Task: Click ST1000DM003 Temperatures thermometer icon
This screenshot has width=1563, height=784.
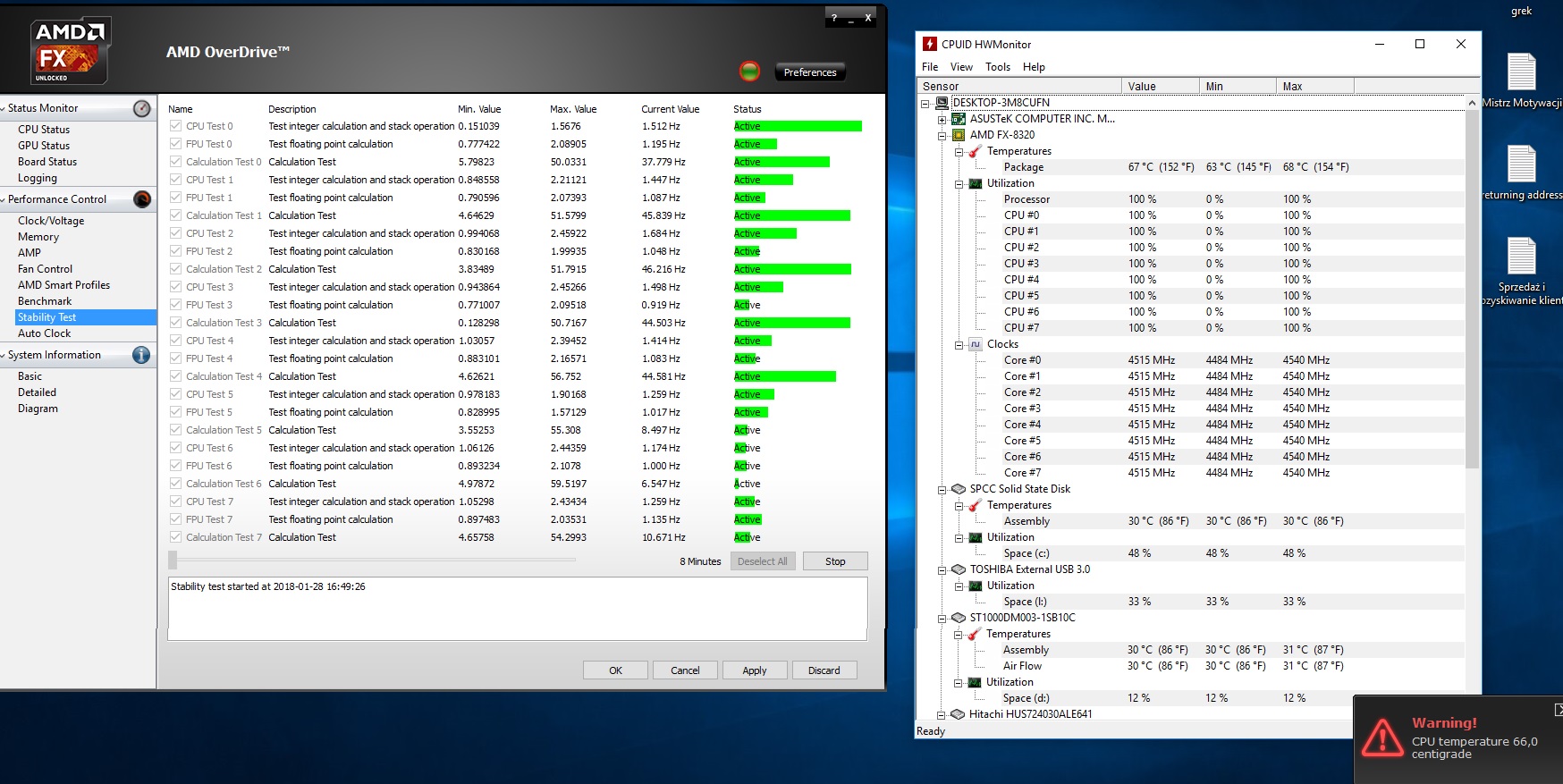Action: click(x=975, y=634)
